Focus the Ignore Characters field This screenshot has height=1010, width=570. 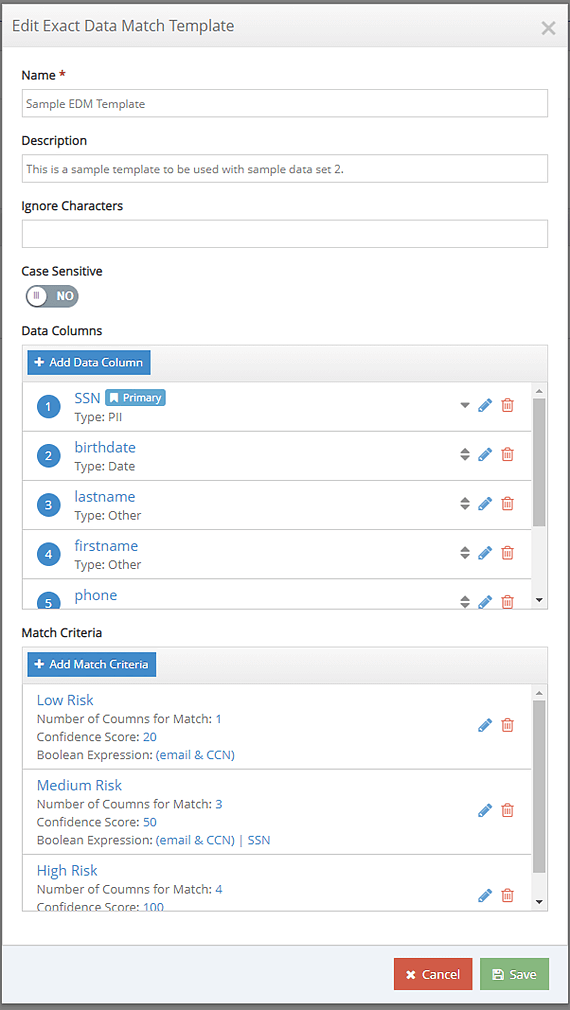point(285,234)
